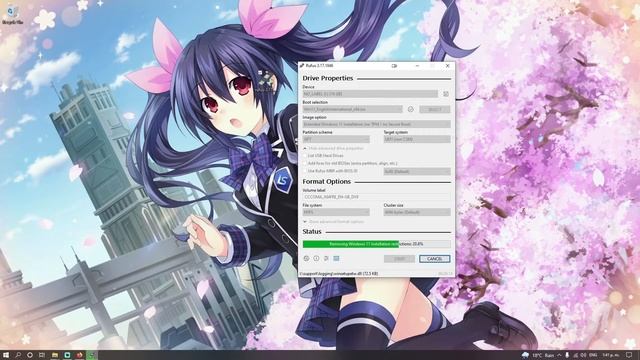Image resolution: width=640 pixels, height=360 pixels.
Task: Minimize the Rufus window
Action: click(417, 65)
